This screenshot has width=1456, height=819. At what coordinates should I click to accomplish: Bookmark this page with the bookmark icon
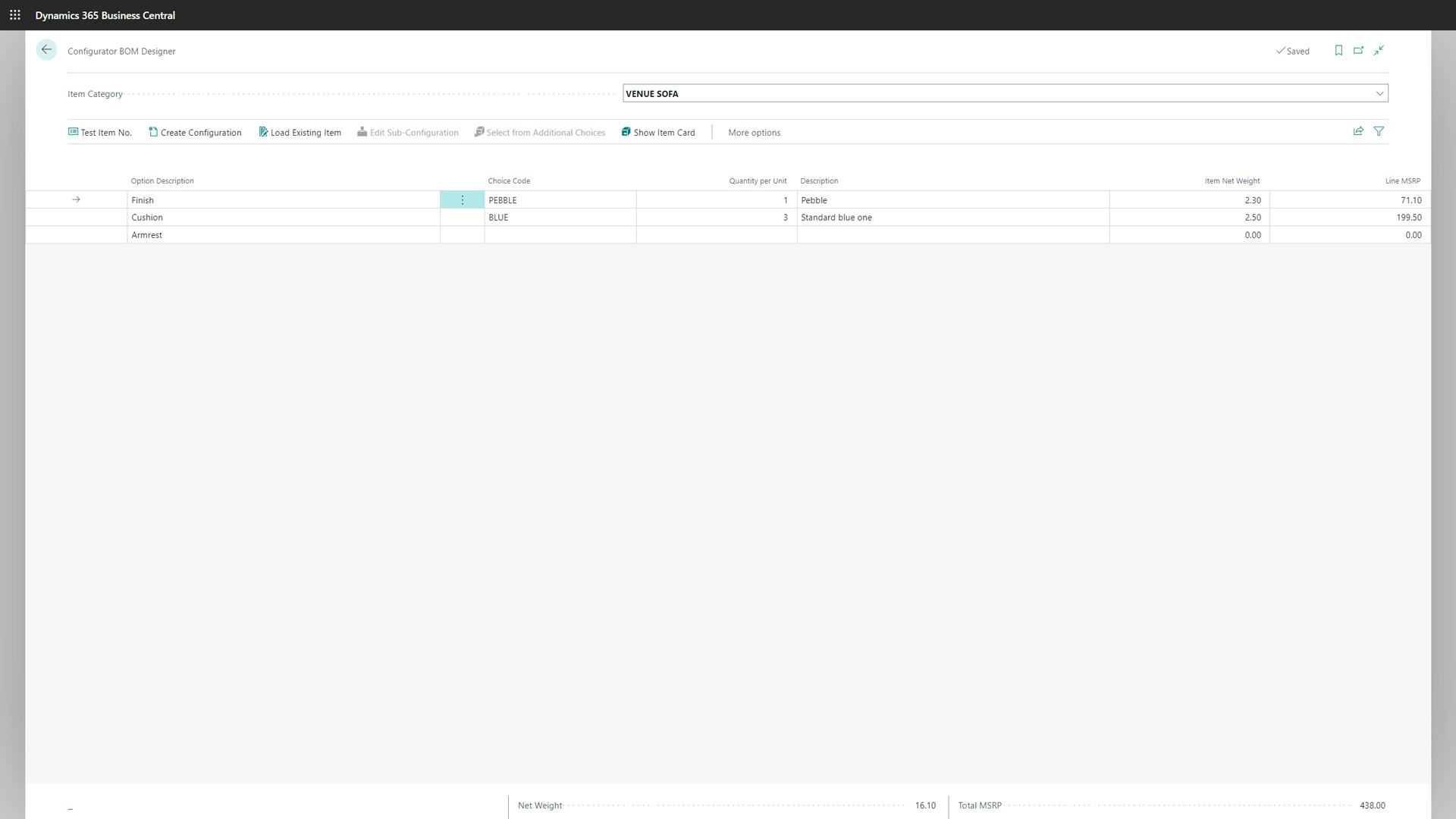click(x=1338, y=51)
